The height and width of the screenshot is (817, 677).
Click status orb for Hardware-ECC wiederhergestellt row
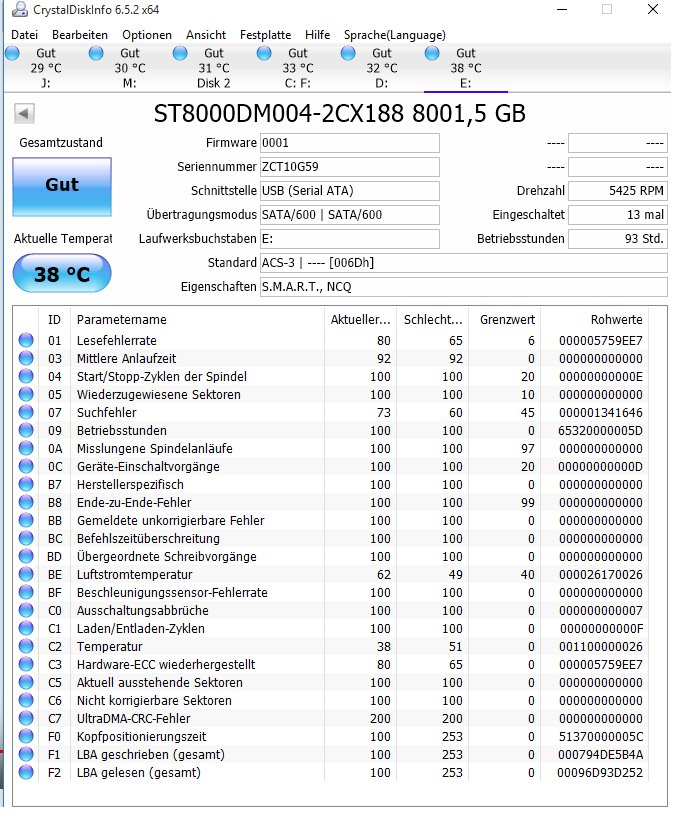[26, 664]
